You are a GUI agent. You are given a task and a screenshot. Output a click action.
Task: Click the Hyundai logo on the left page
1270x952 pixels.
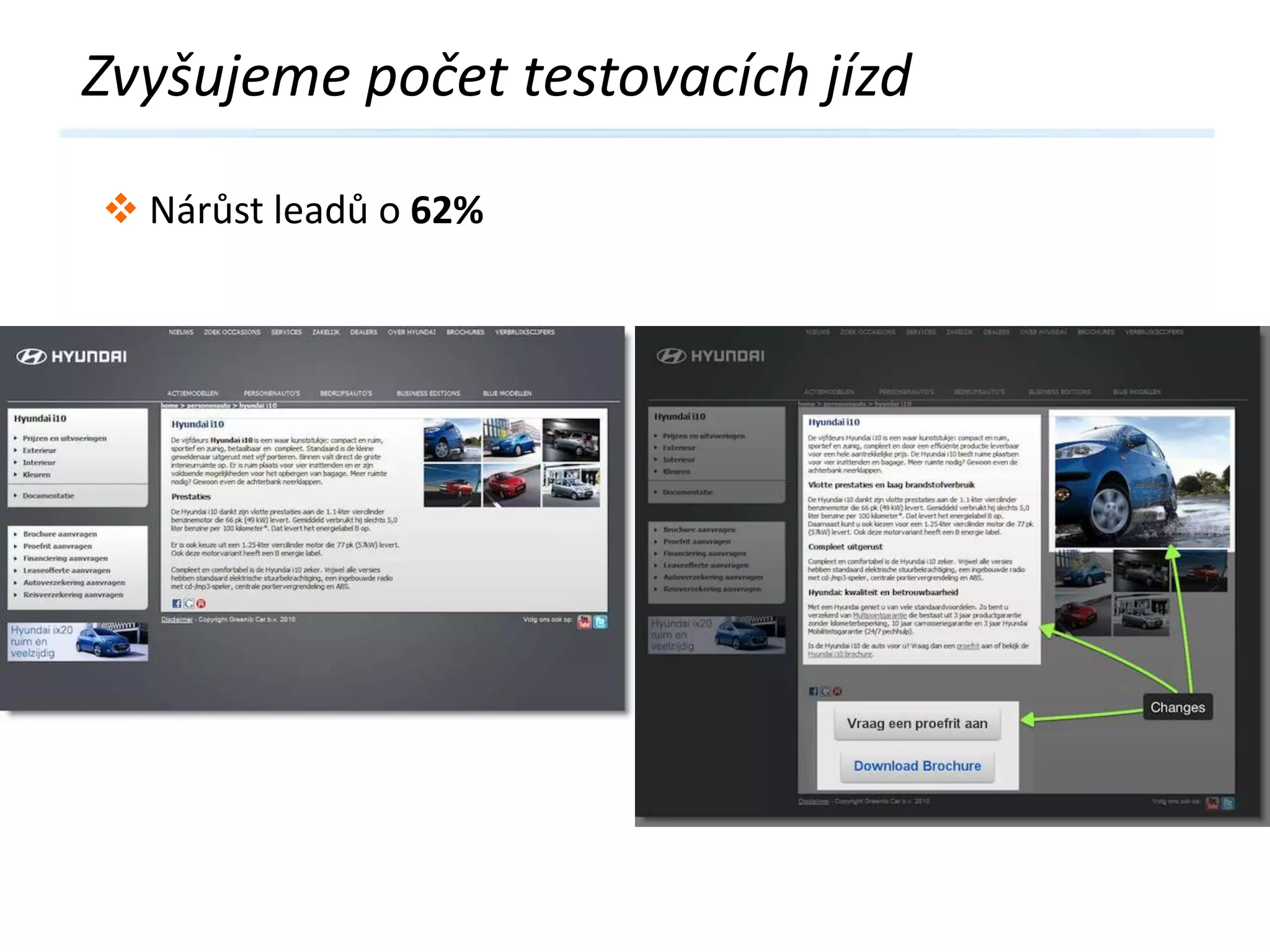point(72,356)
